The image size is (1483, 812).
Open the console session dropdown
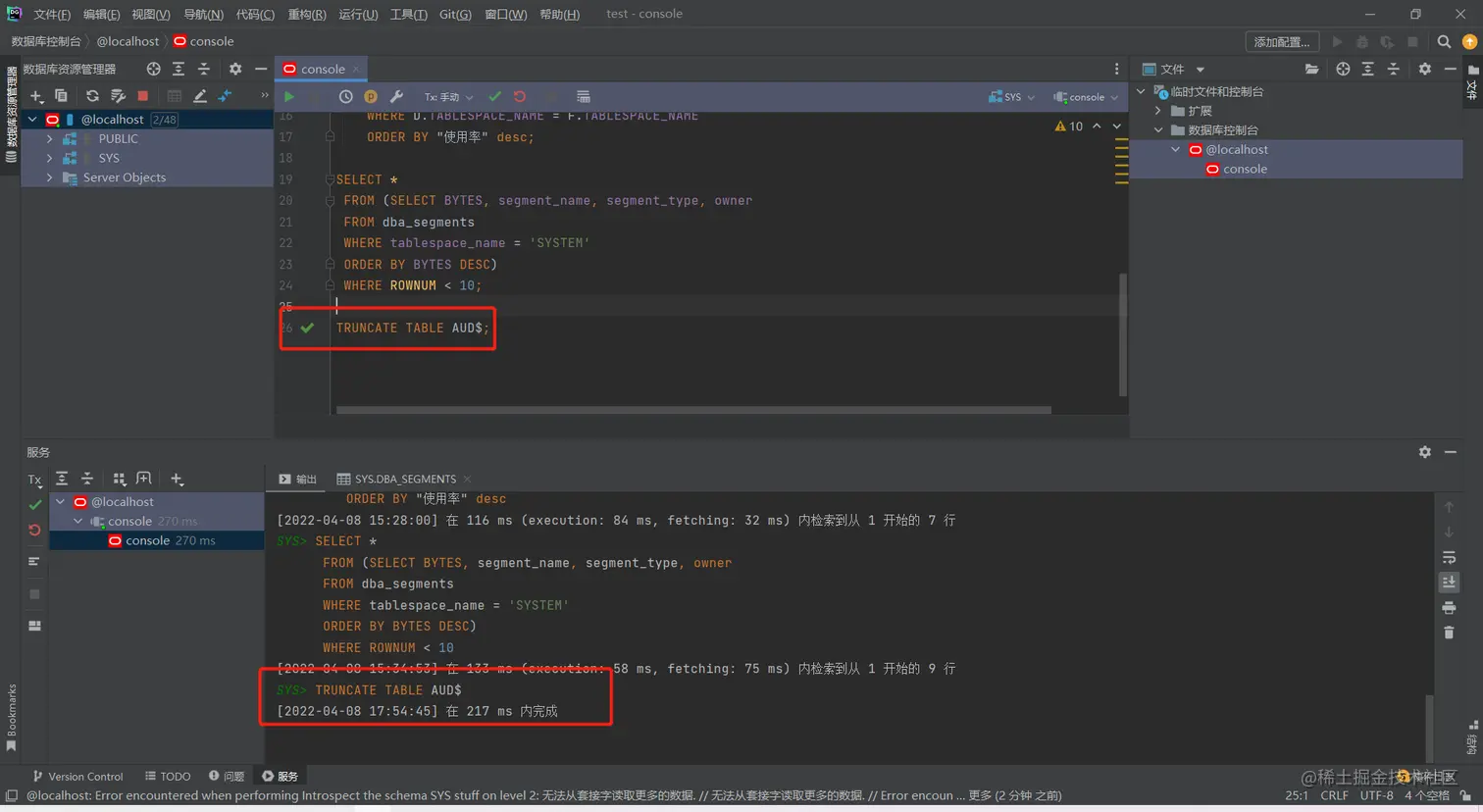point(1086,97)
